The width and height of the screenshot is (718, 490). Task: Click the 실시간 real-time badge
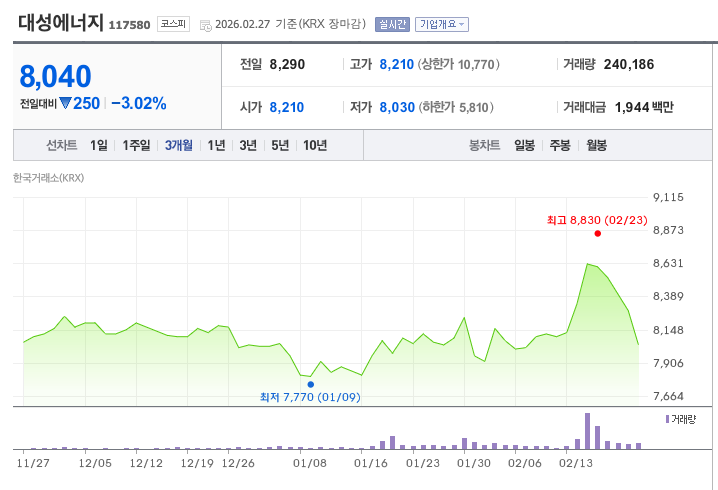coord(392,24)
